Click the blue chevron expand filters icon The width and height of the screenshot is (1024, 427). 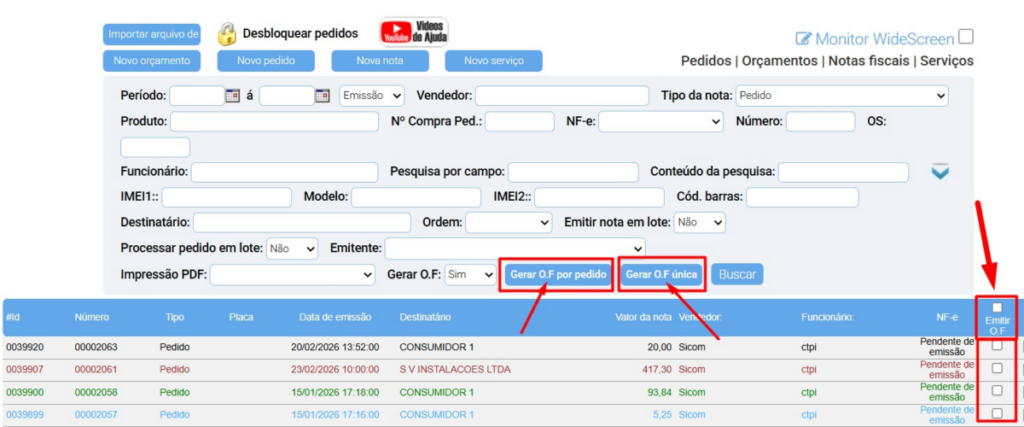[940, 172]
